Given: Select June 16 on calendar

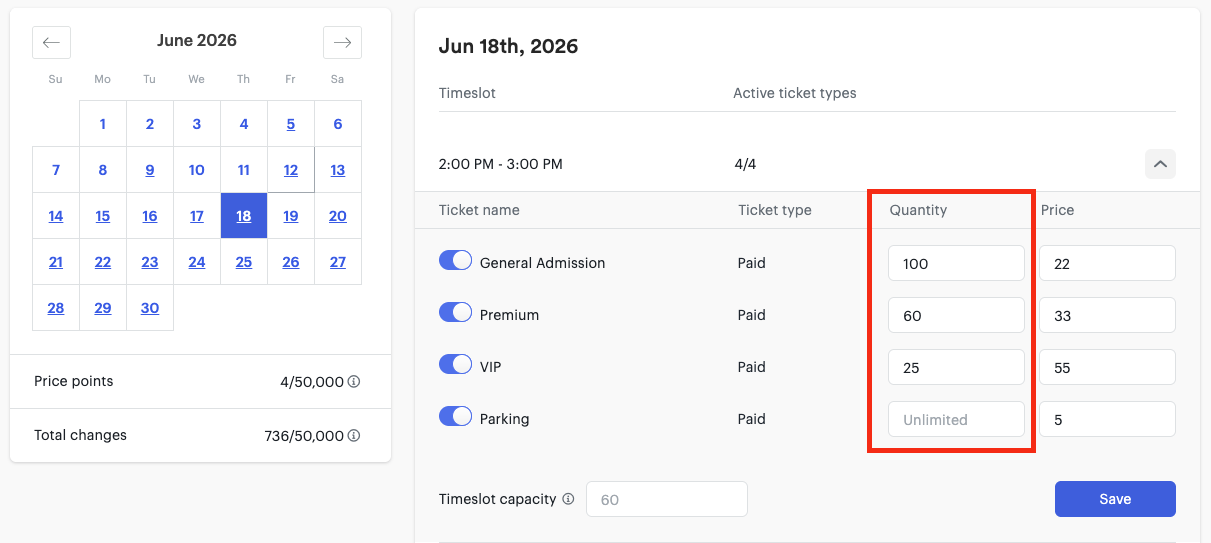Looking at the screenshot, I should click(150, 216).
